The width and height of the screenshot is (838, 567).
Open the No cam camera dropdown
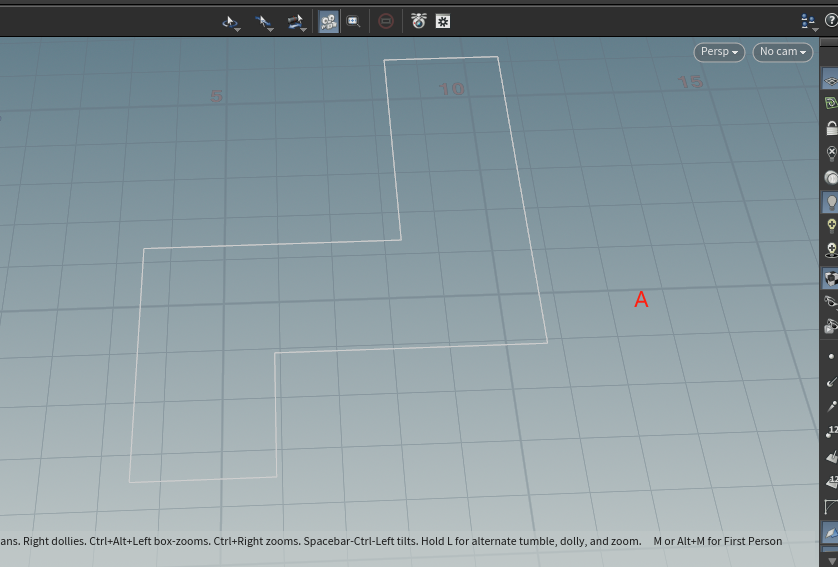(783, 52)
